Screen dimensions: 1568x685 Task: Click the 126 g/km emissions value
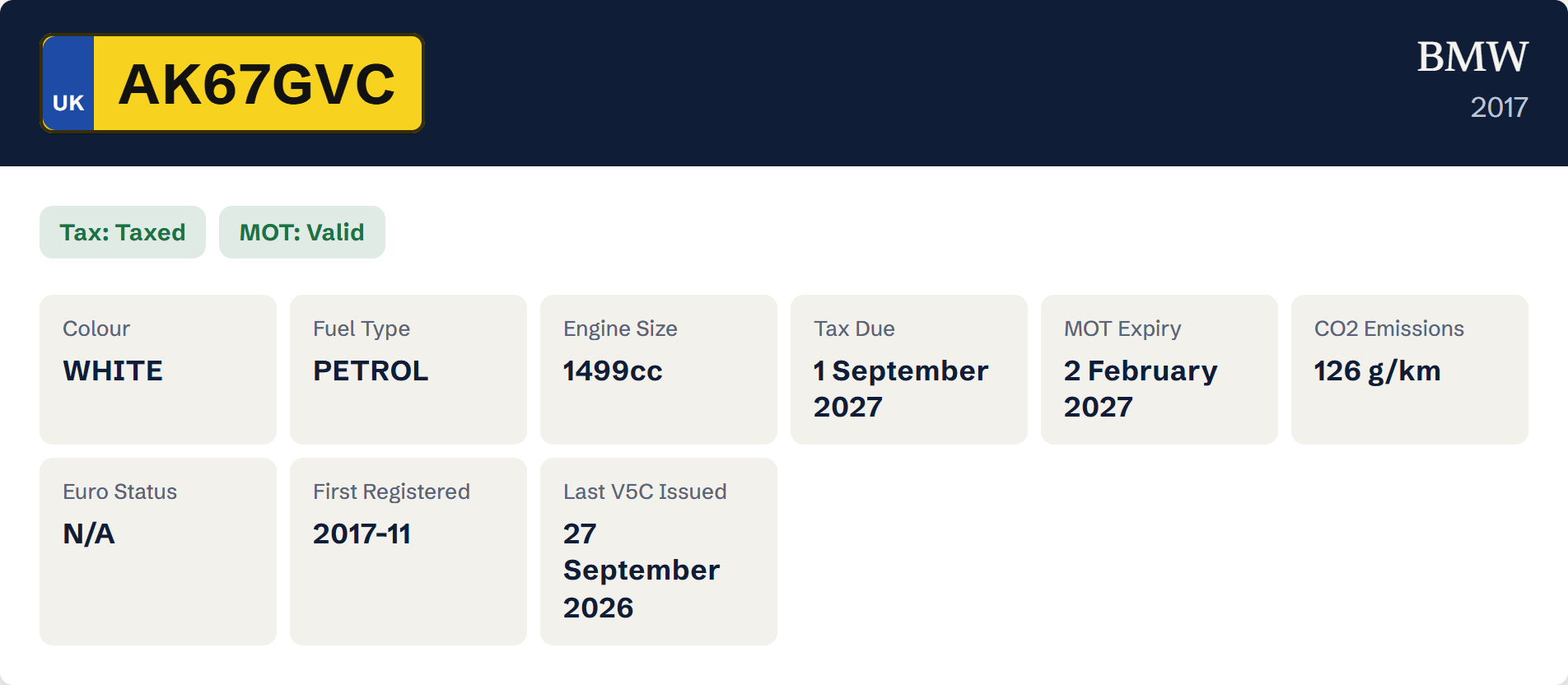click(x=1377, y=371)
